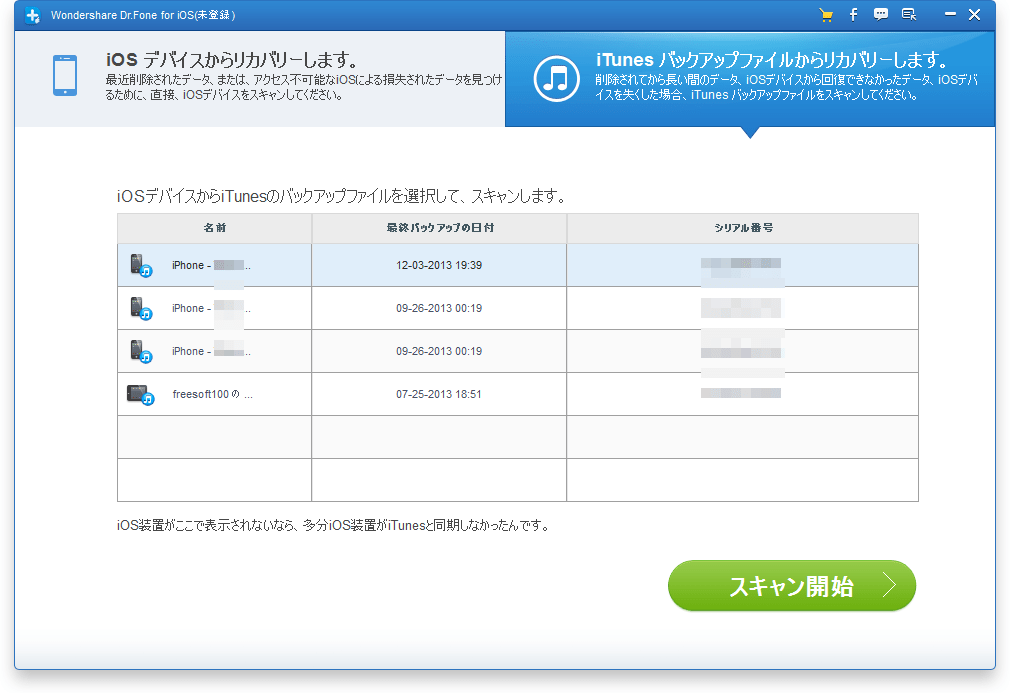Click the iPad icon in freesoft100 row
This screenshot has width=1010, height=693.
tap(140, 394)
